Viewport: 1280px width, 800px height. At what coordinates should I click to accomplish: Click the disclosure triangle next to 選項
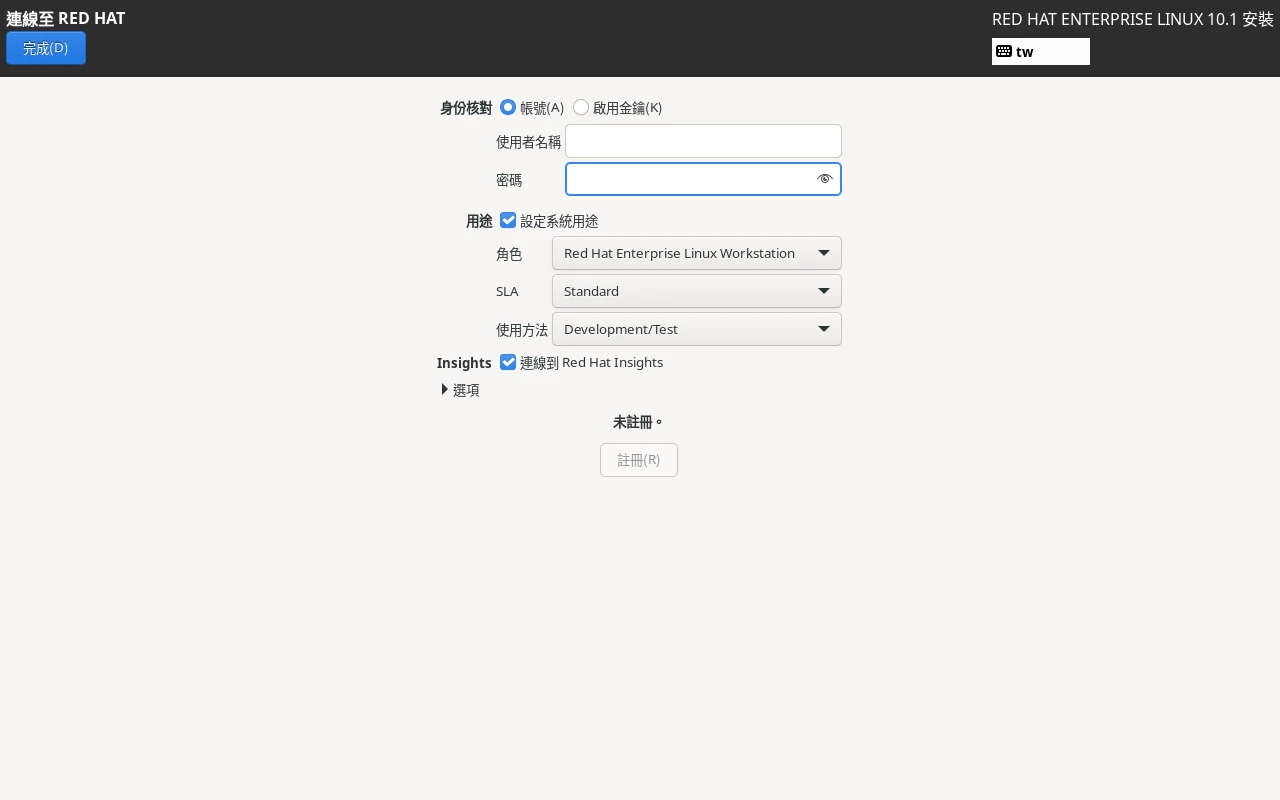click(x=444, y=389)
